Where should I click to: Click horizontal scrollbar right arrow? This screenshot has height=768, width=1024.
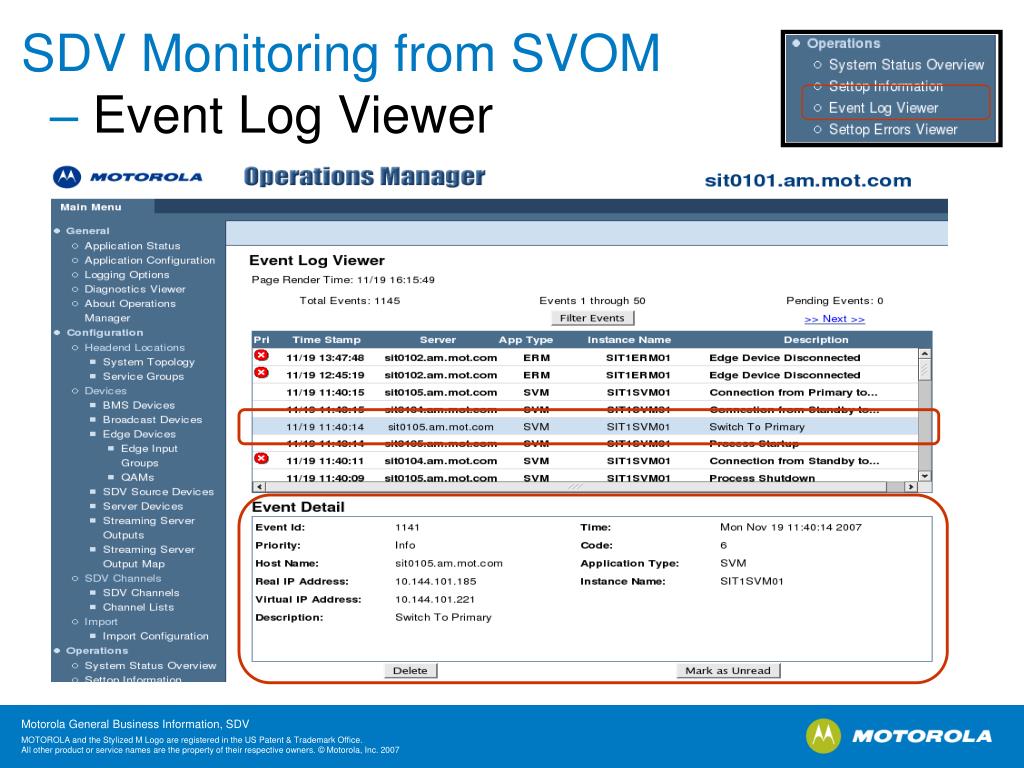click(x=910, y=487)
